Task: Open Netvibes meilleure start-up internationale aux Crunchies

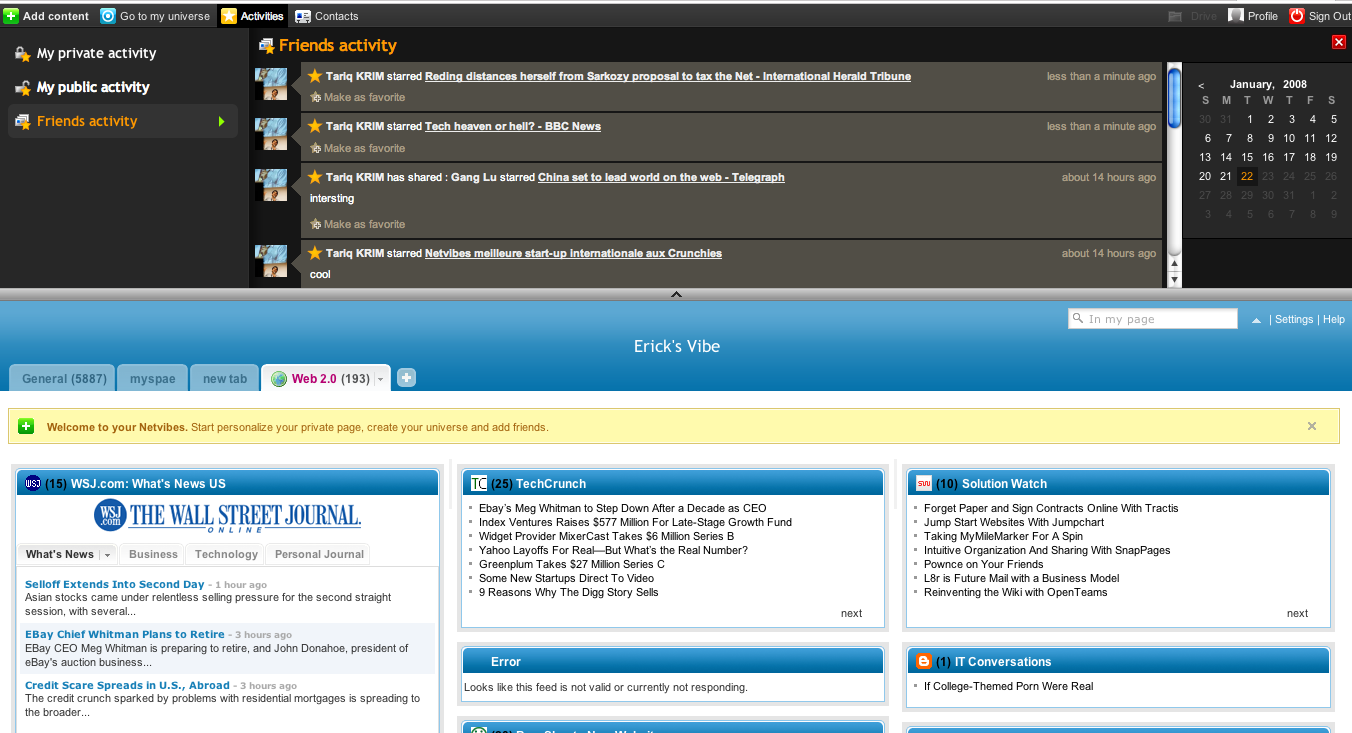Action: (573, 253)
